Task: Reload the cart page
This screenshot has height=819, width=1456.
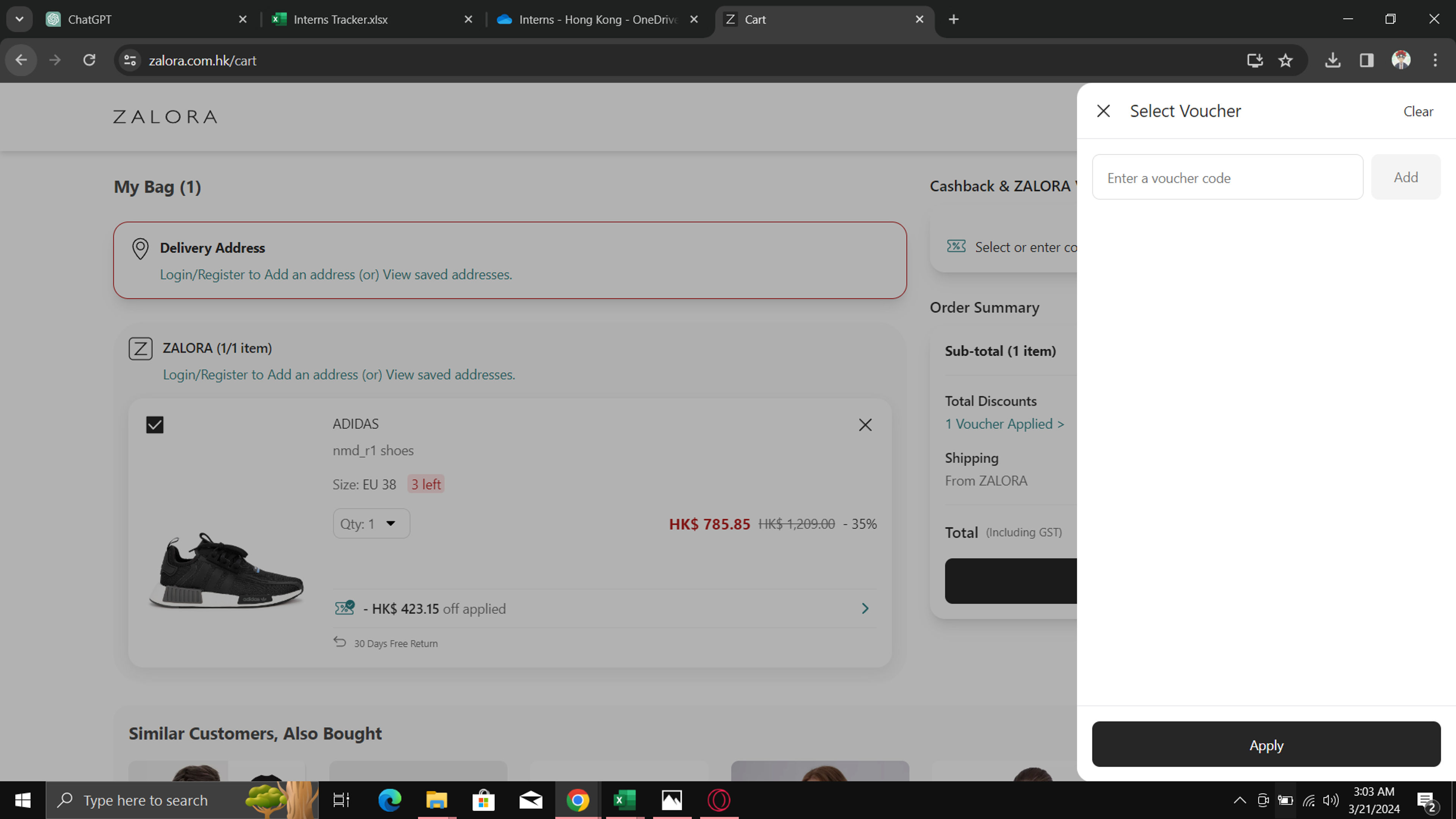Action: (89, 60)
